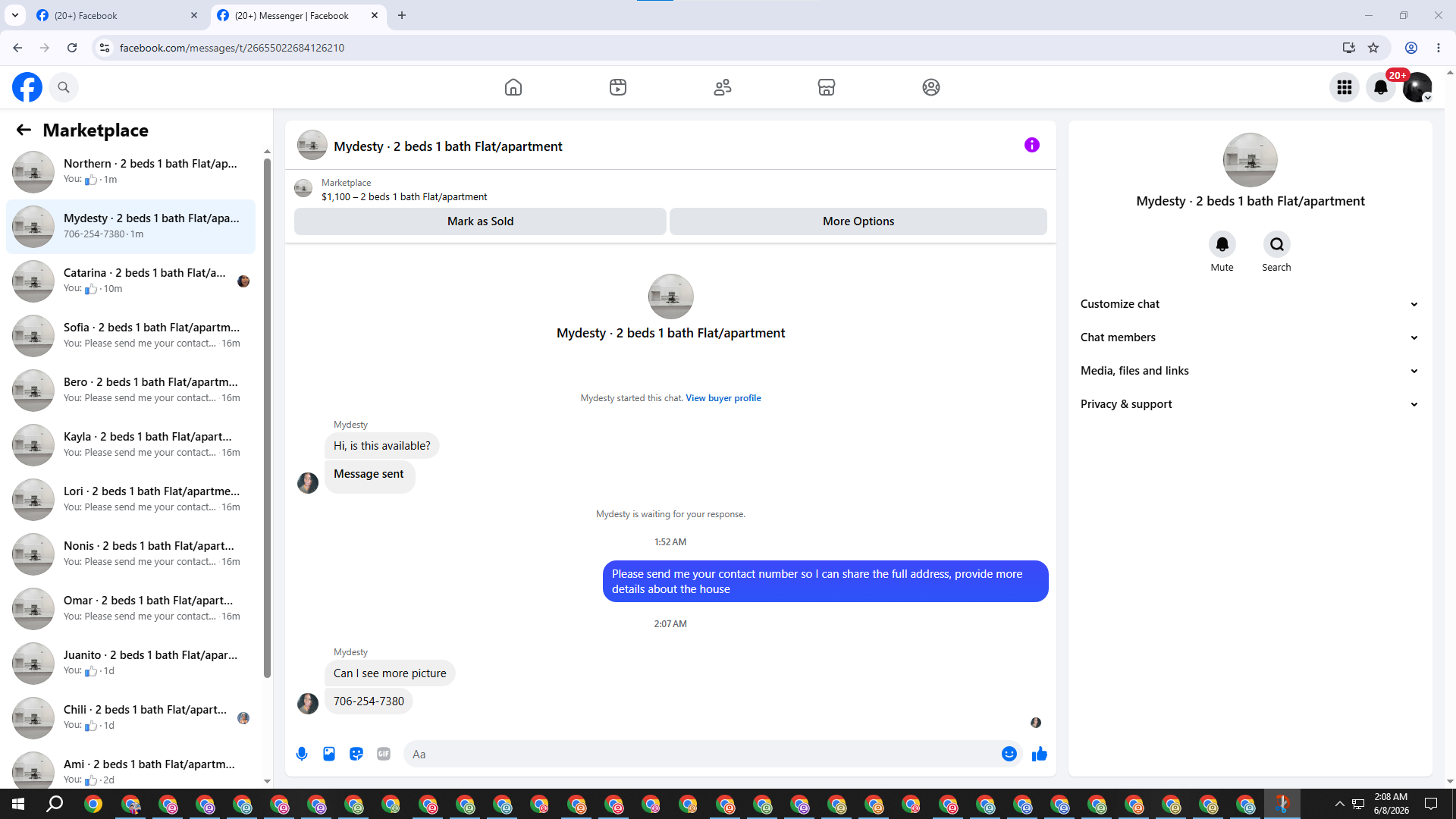Screen dimensions: 1456x819
Task: Open the Chili conversation
Action: point(130,718)
